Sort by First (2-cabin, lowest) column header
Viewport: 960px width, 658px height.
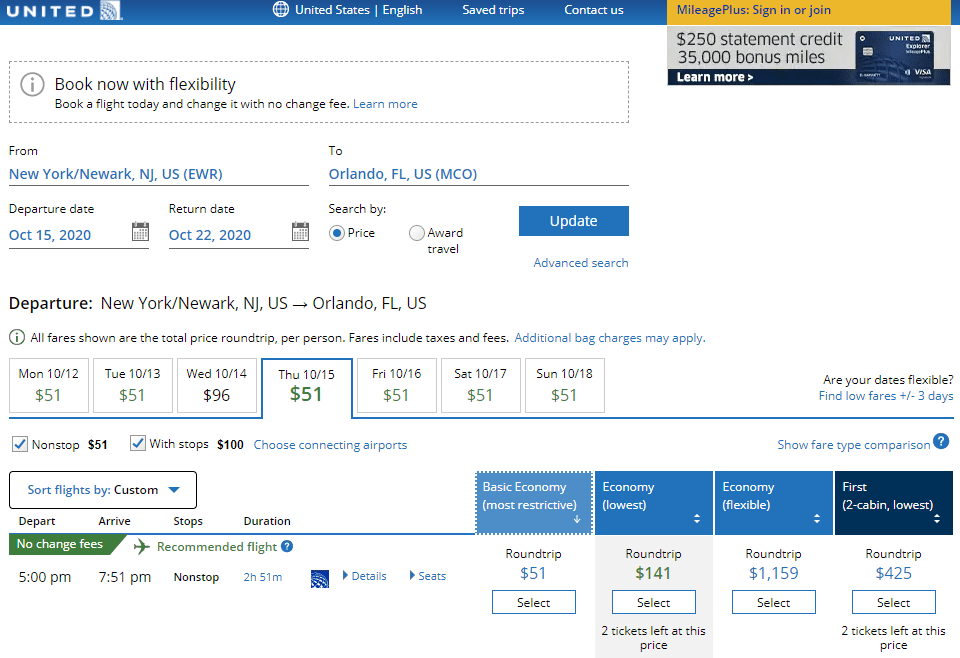pos(894,503)
